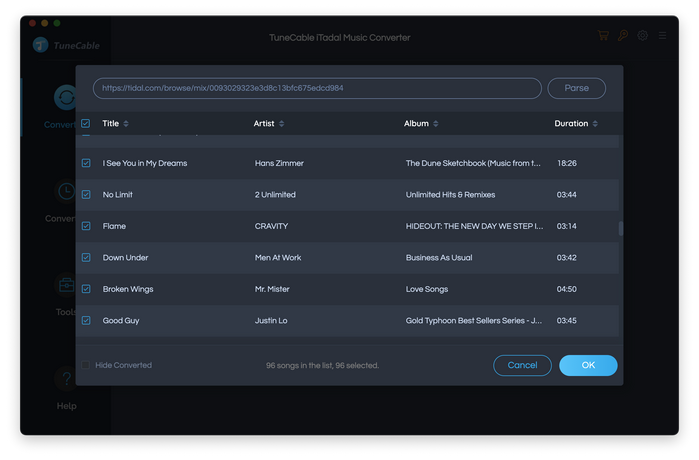Uncheck the No Limit song checkbox
This screenshot has width=699, height=460.
[86, 195]
